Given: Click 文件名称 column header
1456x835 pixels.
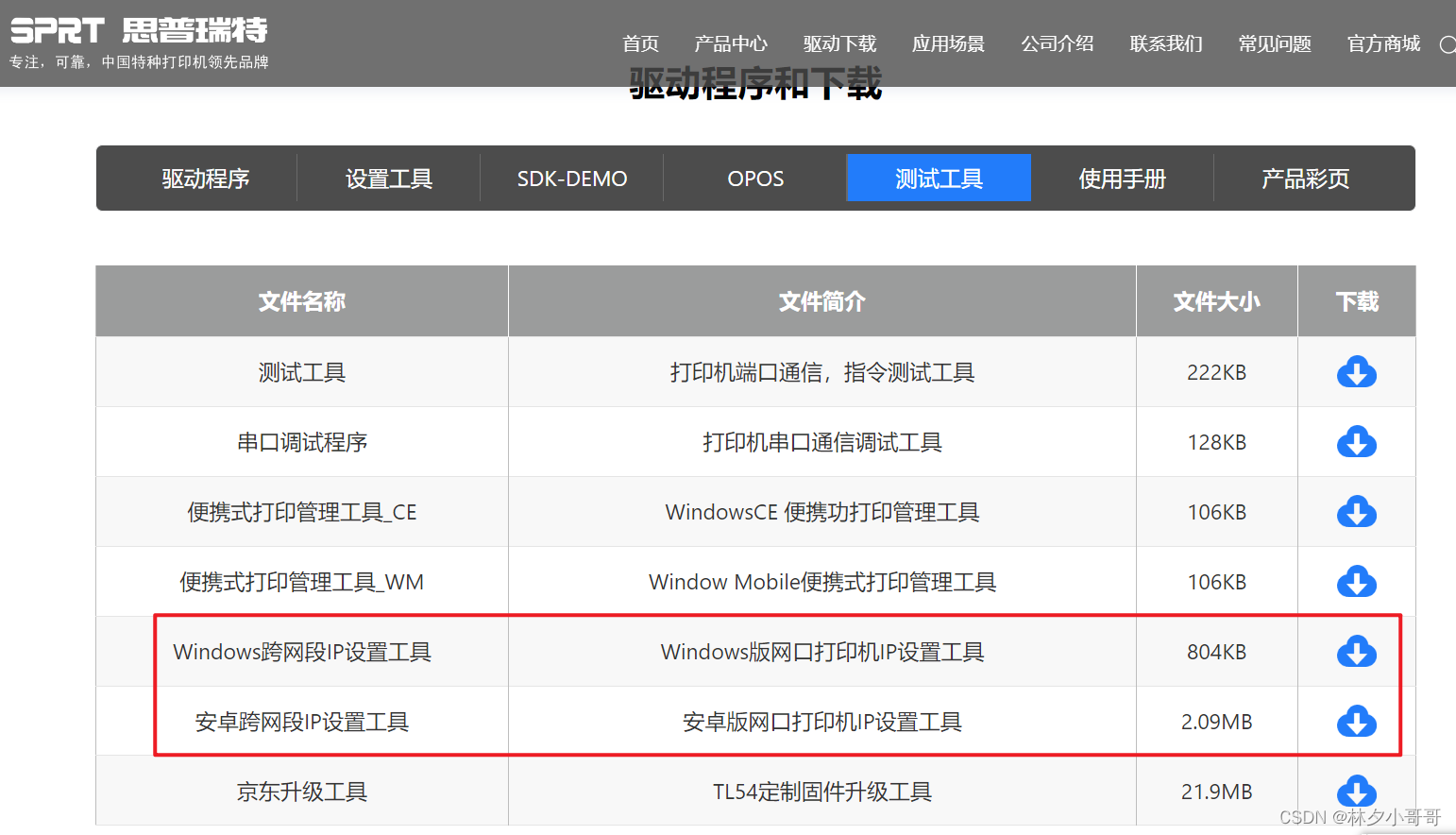Looking at the screenshot, I should (x=302, y=301).
